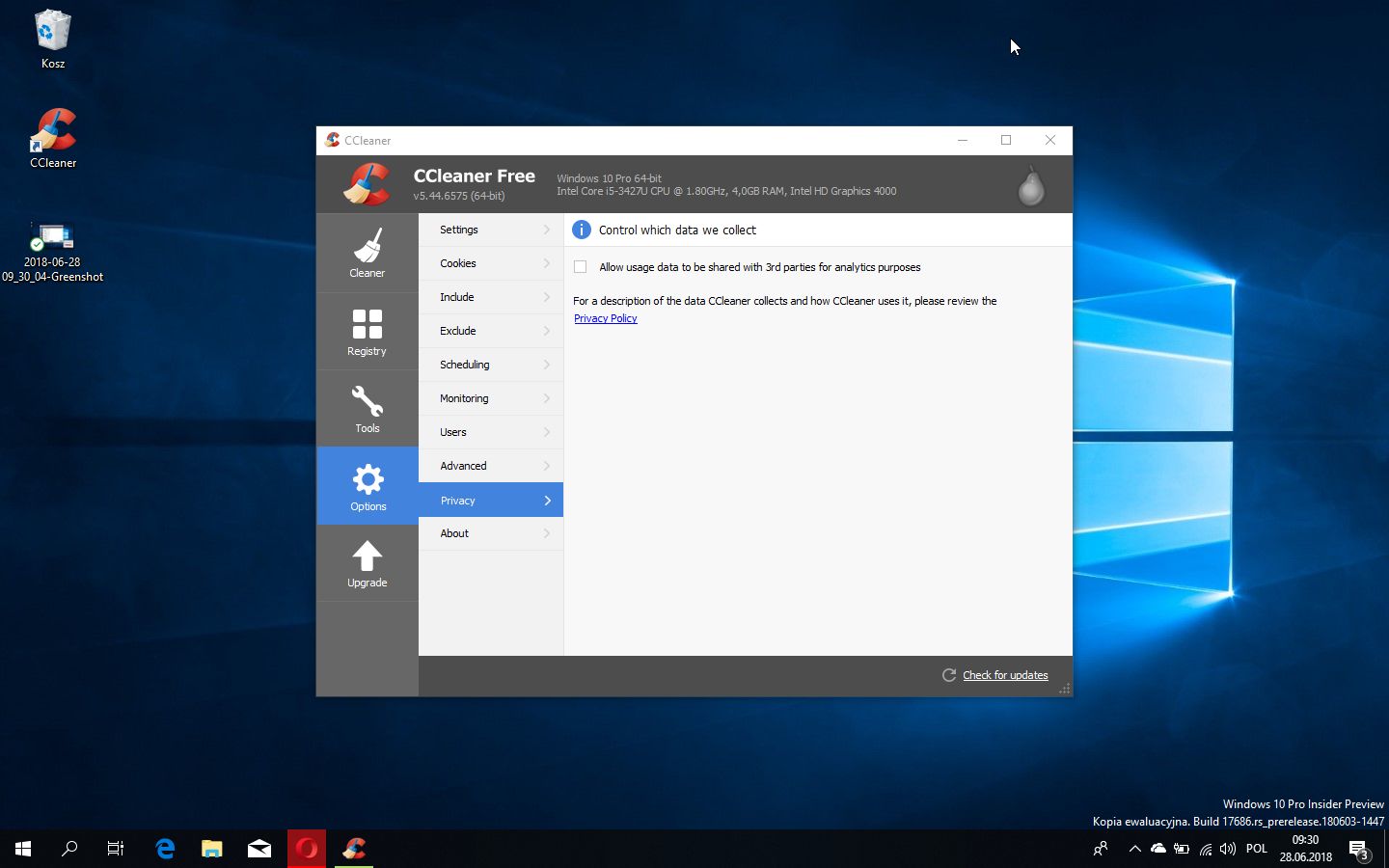Image resolution: width=1389 pixels, height=868 pixels.
Task: Launch Opera from the taskbar
Action: click(x=307, y=849)
